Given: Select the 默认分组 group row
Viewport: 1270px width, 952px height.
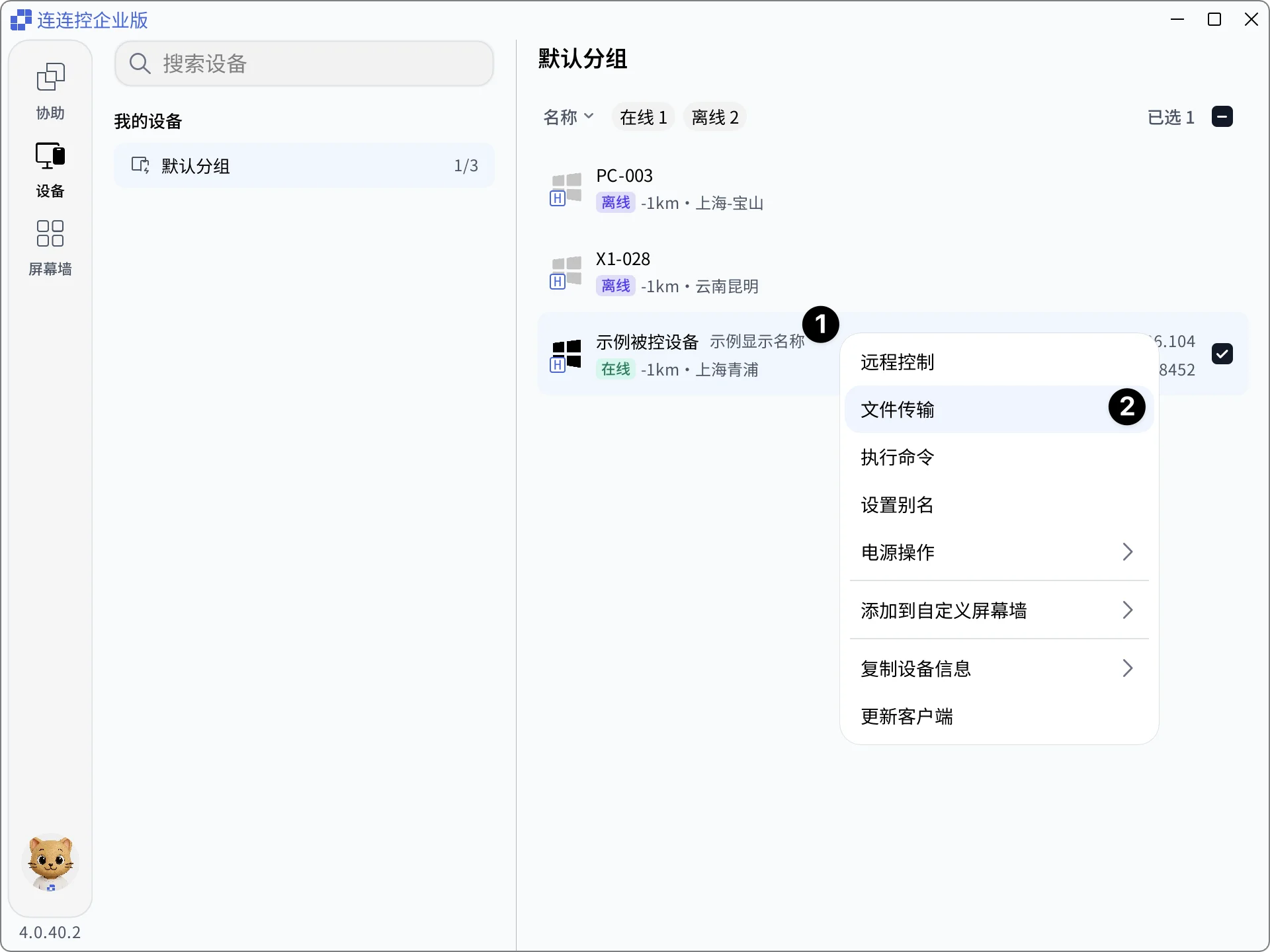Looking at the screenshot, I should pyautogui.click(x=304, y=165).
